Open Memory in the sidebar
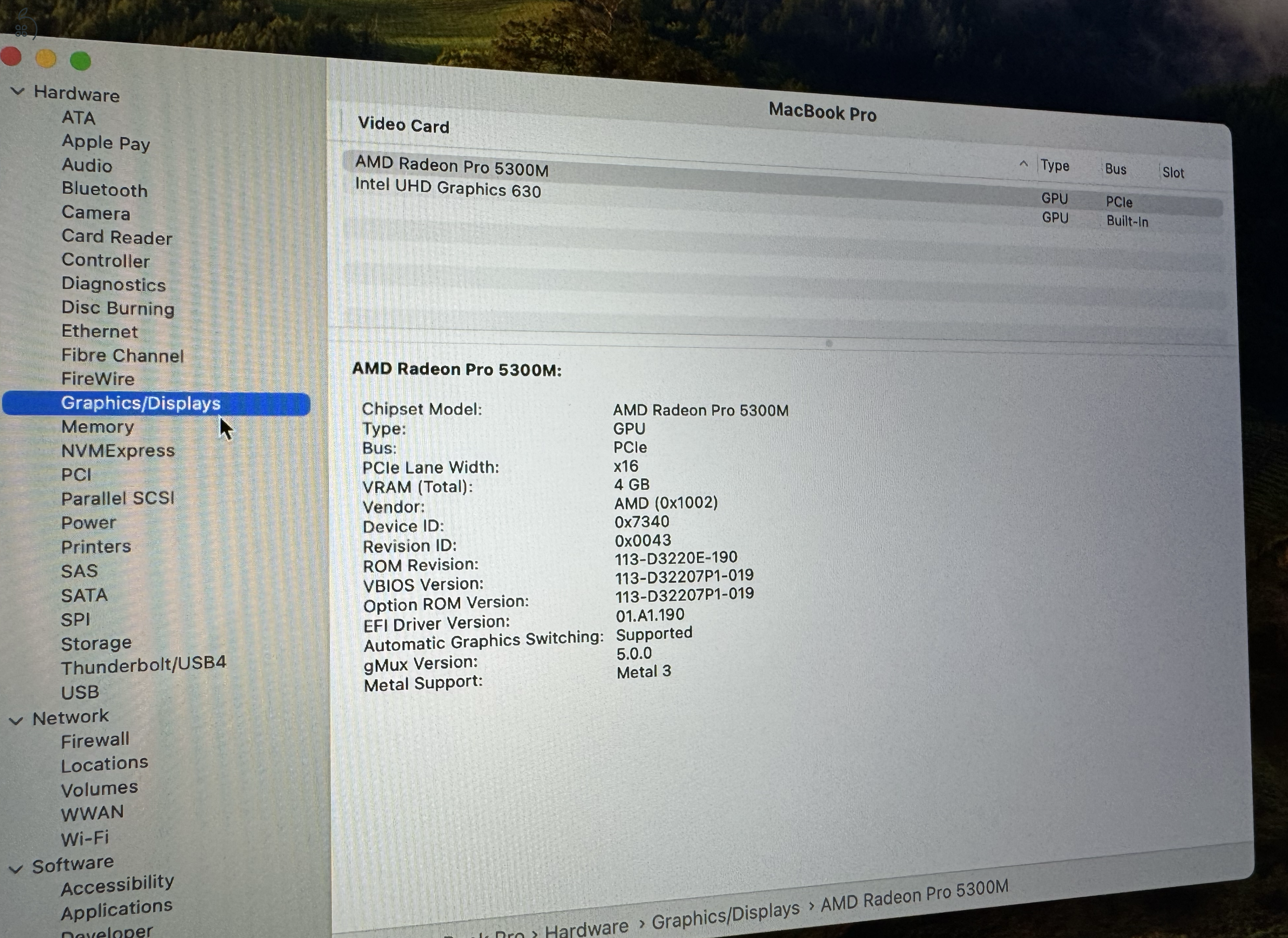This screenshot has width=1288, height=938. click(x=98, y=426)
